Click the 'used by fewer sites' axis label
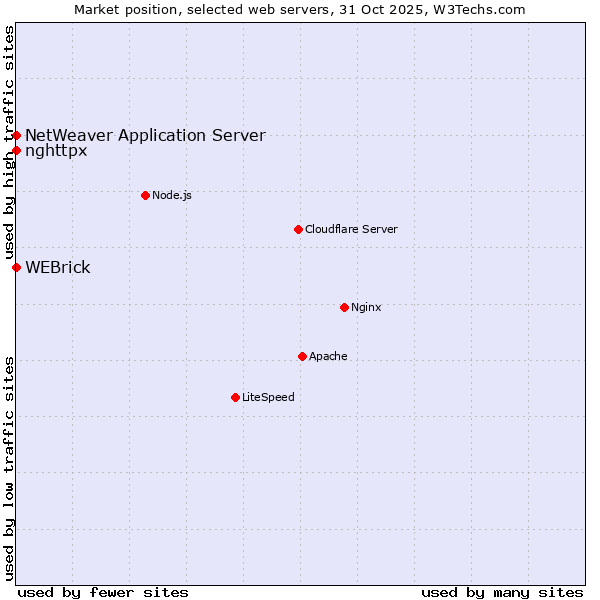This screenshot has width=600, height=600. pyautogui.click(x=103, y=592)
